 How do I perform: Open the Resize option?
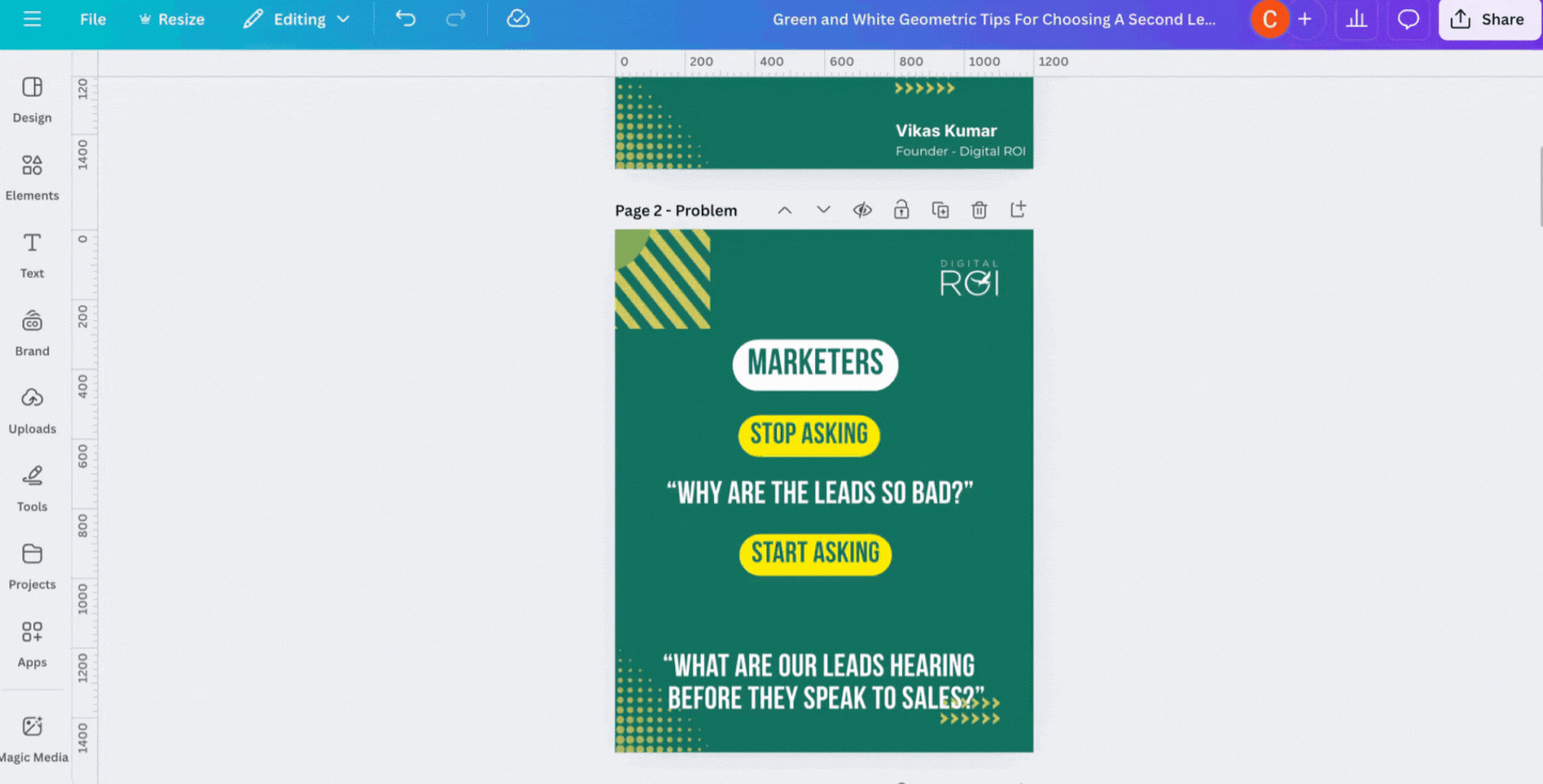[171, 19]
